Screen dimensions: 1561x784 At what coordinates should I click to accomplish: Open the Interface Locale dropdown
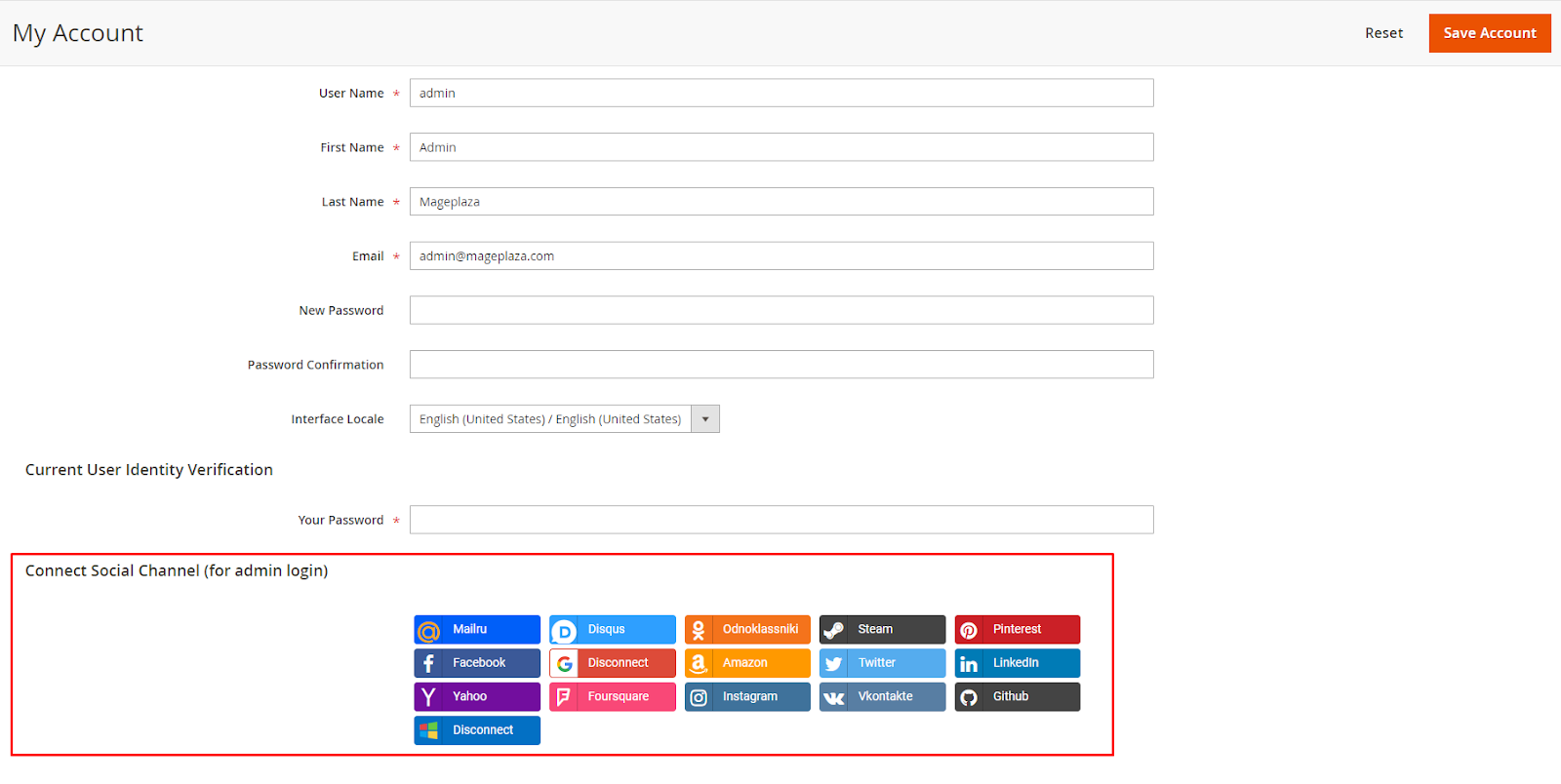pyautogui.click(x=551, y=419)
